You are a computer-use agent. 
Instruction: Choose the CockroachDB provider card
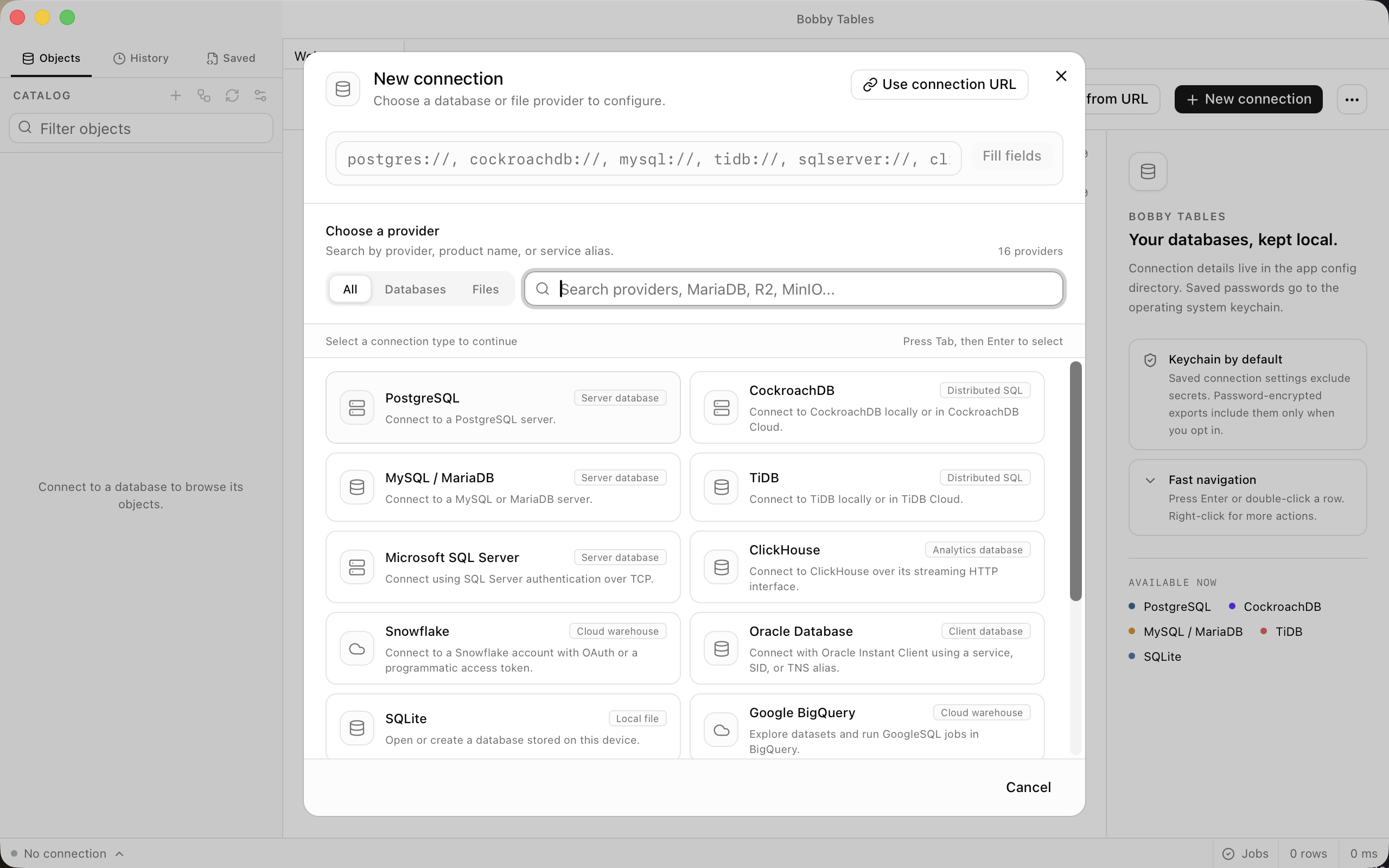click(866, 407)
